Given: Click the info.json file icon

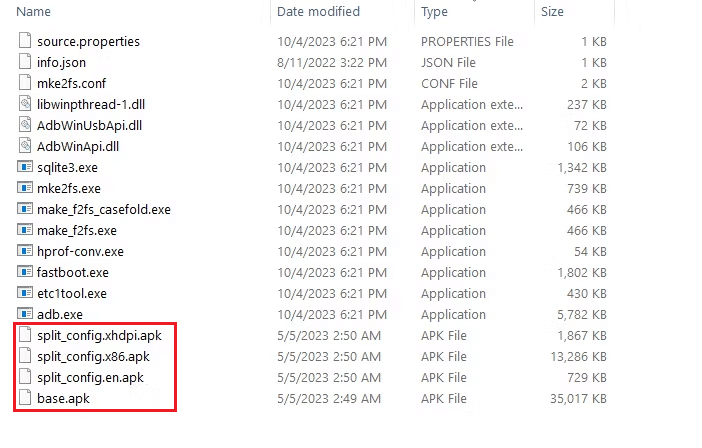Looking at the screenshot, I should pos(25,62).
